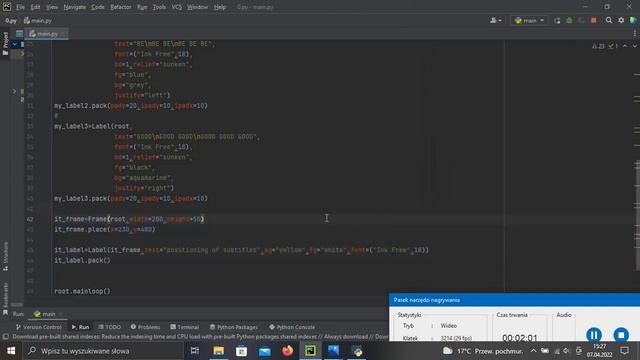
Task: Collapse the top project tree node
Action: [14, 44]
